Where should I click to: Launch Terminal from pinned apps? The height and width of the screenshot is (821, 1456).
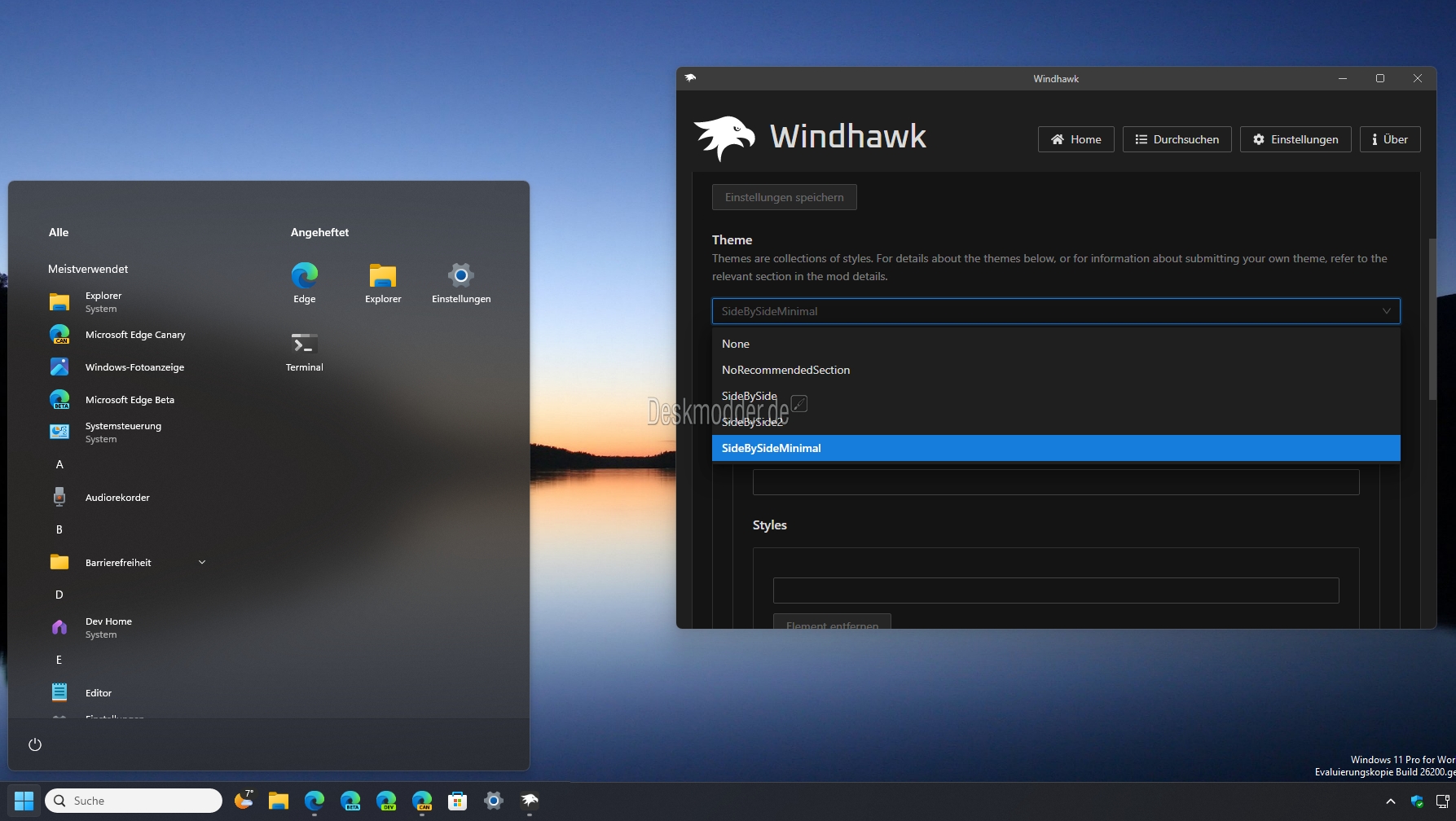[305, 351]
